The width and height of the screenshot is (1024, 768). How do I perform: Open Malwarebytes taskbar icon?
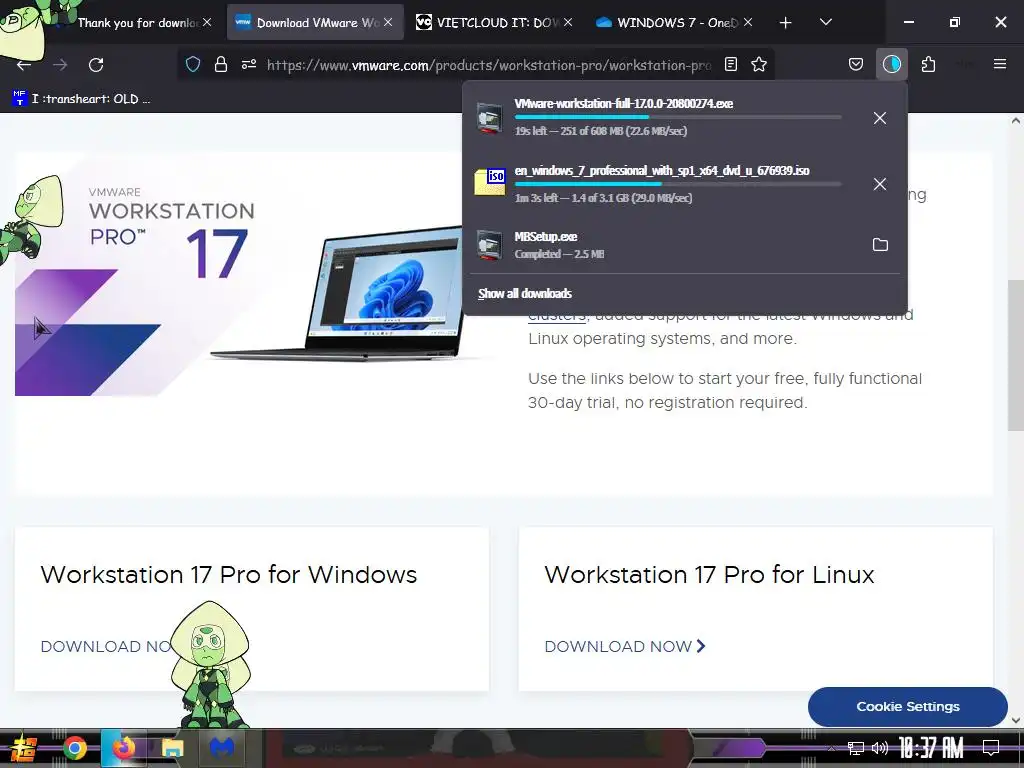[x=222, y=748]
